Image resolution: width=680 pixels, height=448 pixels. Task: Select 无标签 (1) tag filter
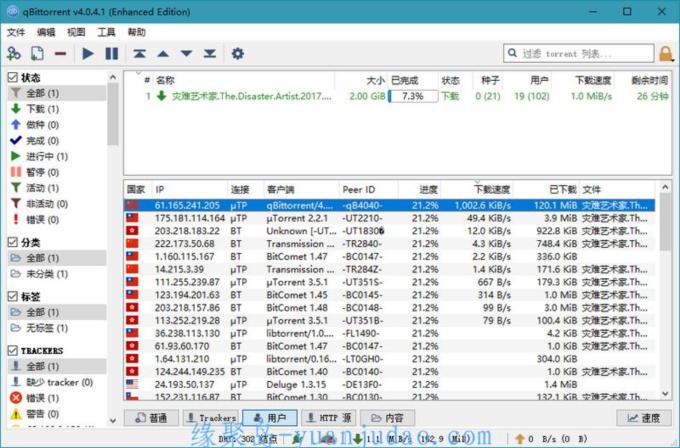[x=57, y=328]
